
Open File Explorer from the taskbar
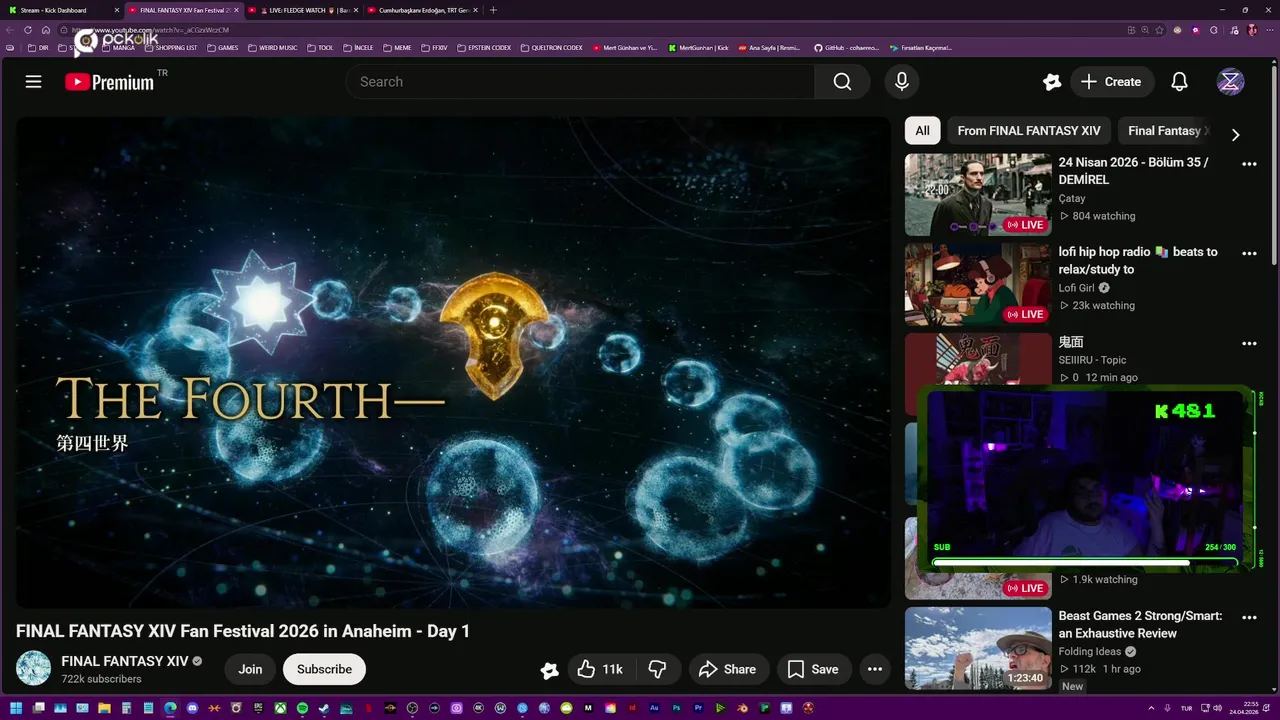(104, 708)
